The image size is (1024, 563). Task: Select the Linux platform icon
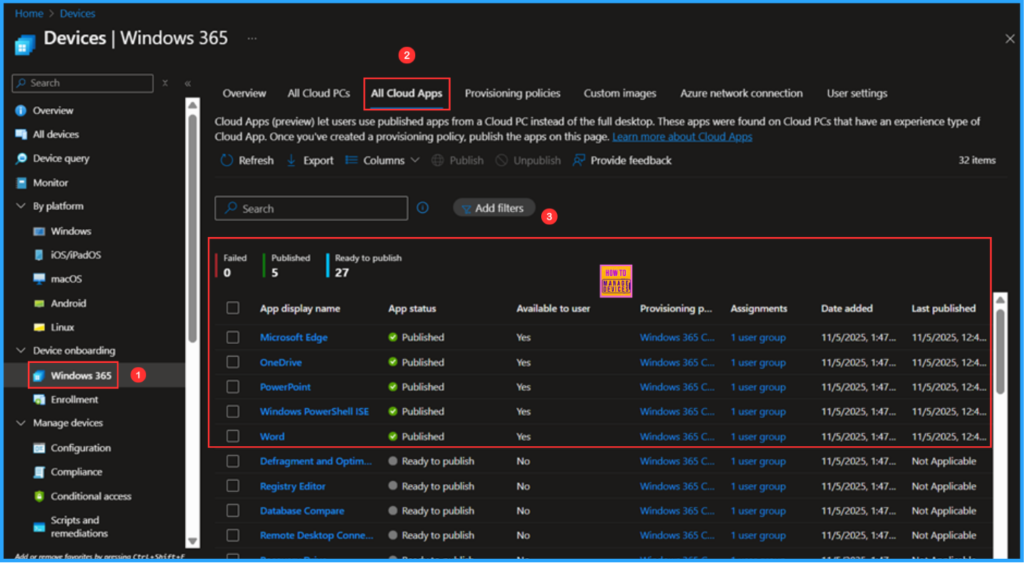[39, 327]
